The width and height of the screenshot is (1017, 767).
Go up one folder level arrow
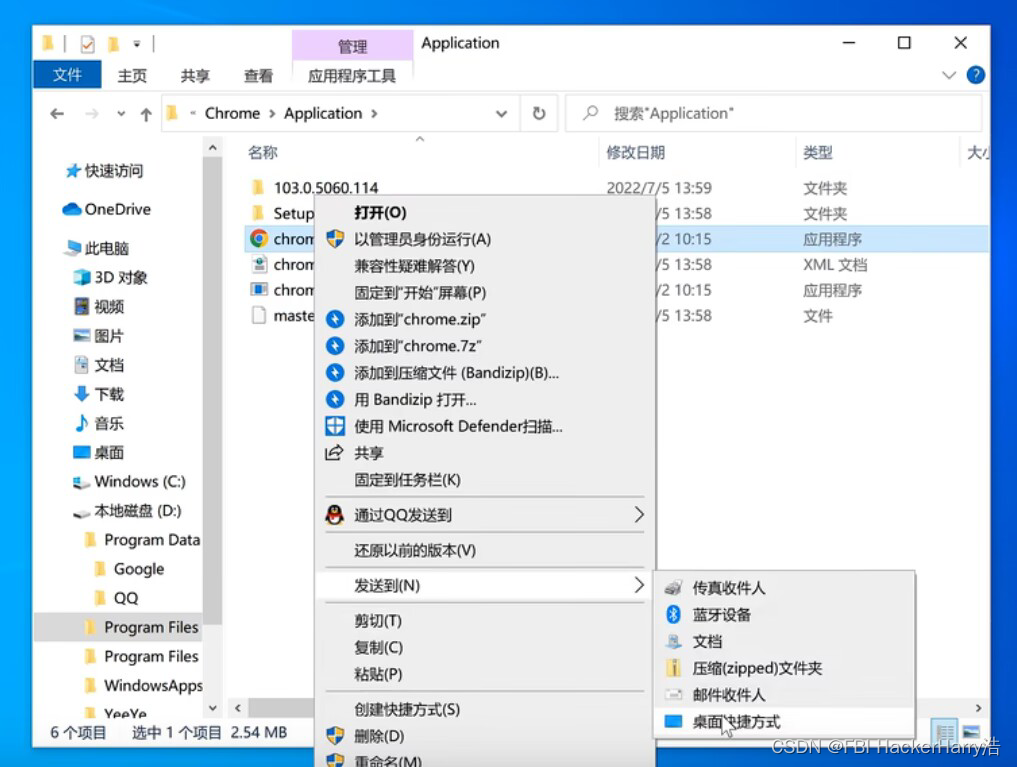(x=146, y=115)
